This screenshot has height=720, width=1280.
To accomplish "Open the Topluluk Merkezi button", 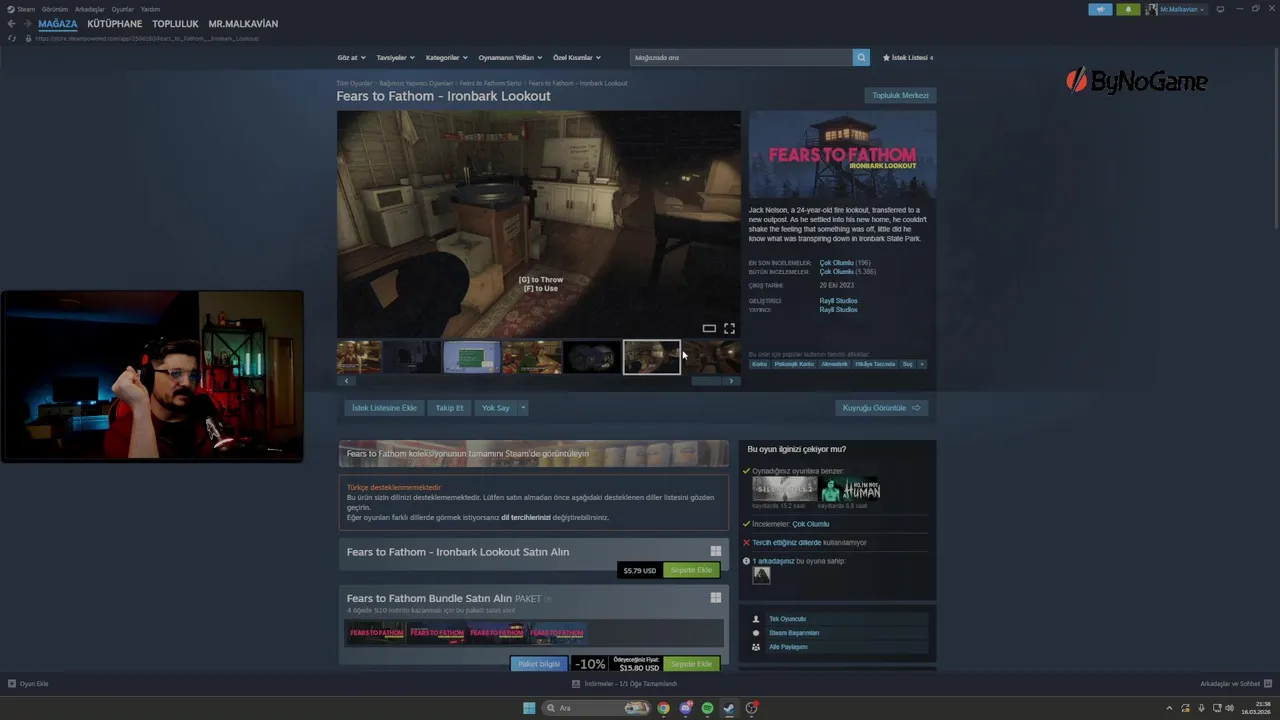I will 900,96.
